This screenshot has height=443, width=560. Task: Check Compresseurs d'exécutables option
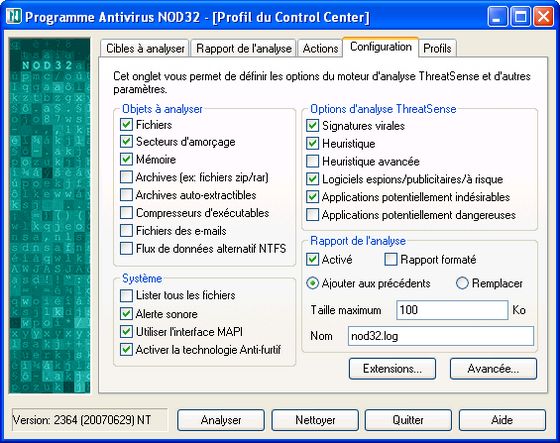tap(126, 213)
